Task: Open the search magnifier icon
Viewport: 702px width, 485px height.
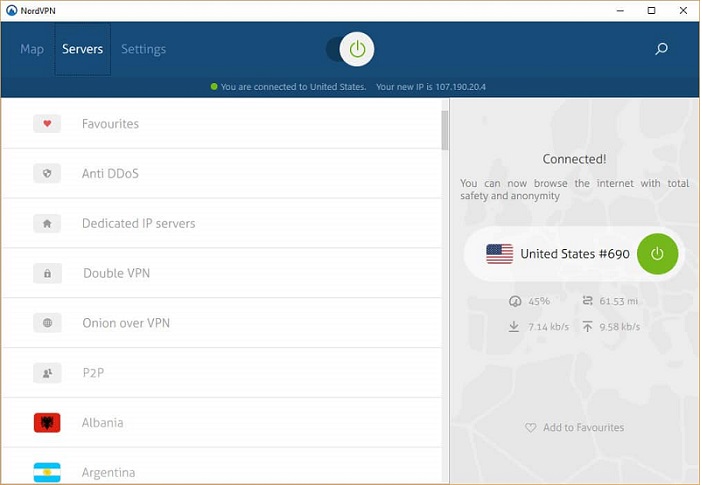Action: pos(661,49)
